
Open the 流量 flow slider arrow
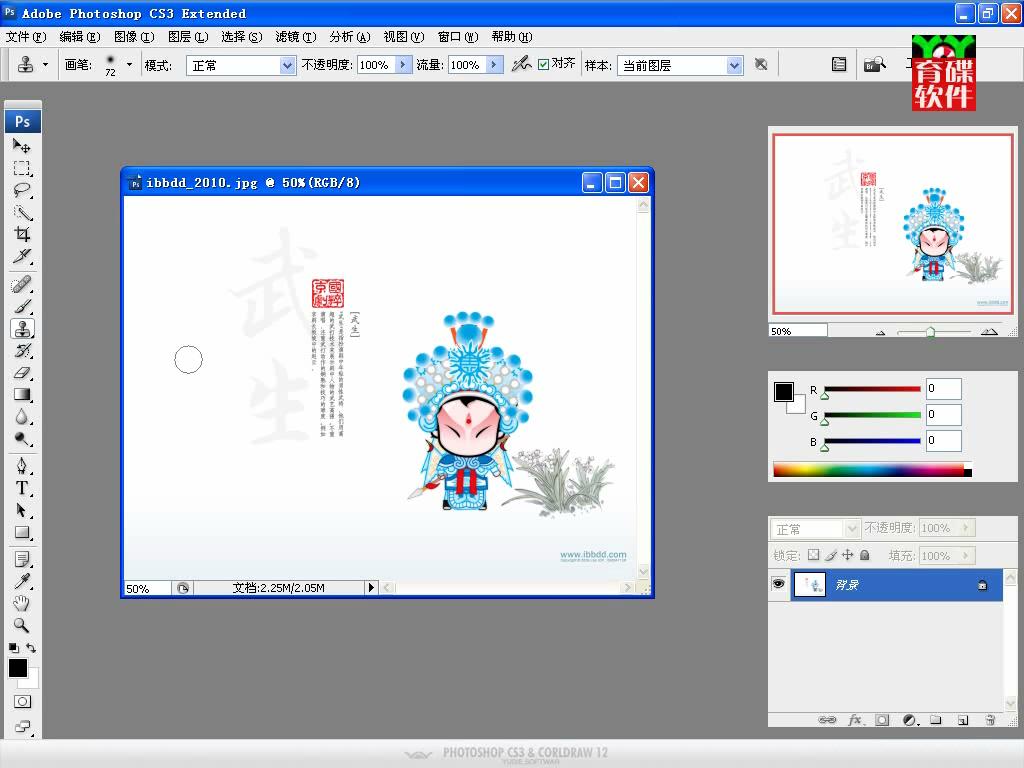point(494,65)
